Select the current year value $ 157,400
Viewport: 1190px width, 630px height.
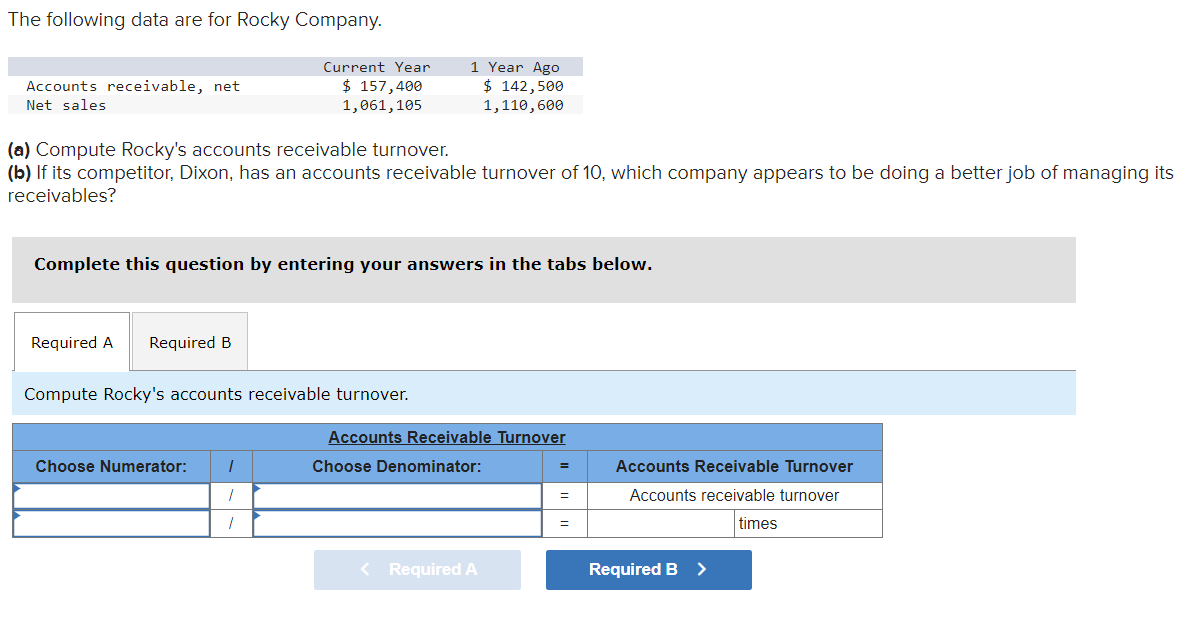382,87
